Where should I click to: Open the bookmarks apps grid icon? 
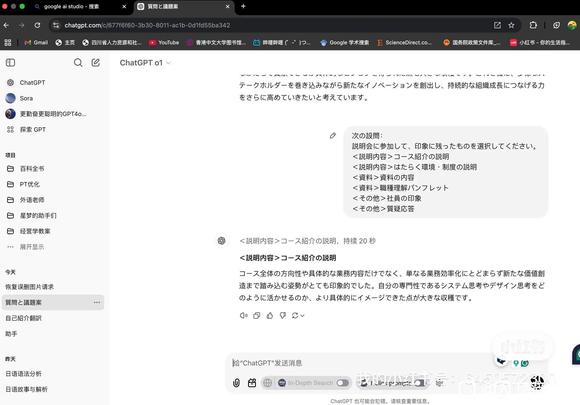(x=8, y=43)
